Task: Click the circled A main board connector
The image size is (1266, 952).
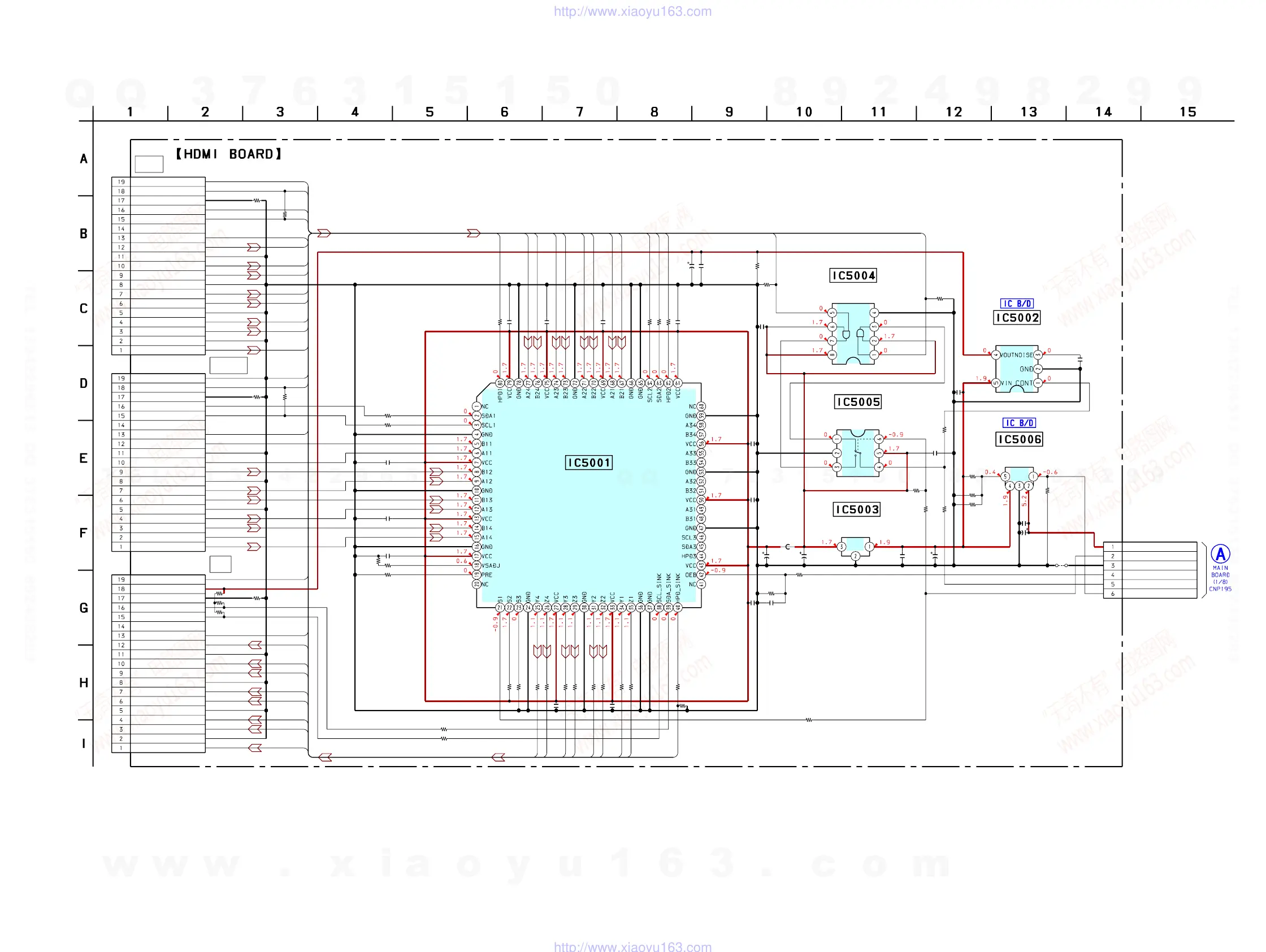Action: 1220,553
